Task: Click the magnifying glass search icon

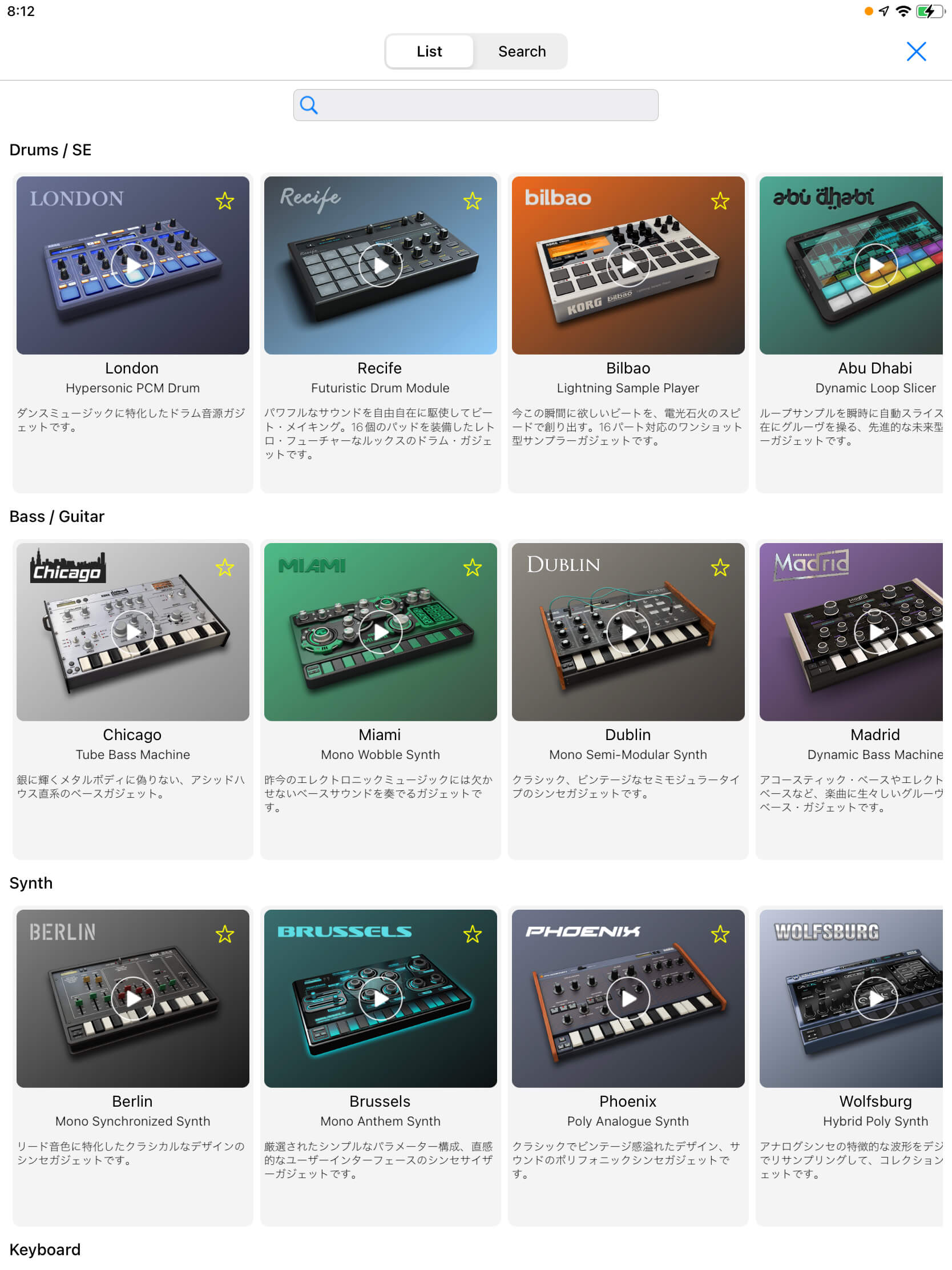Action: 309,105
